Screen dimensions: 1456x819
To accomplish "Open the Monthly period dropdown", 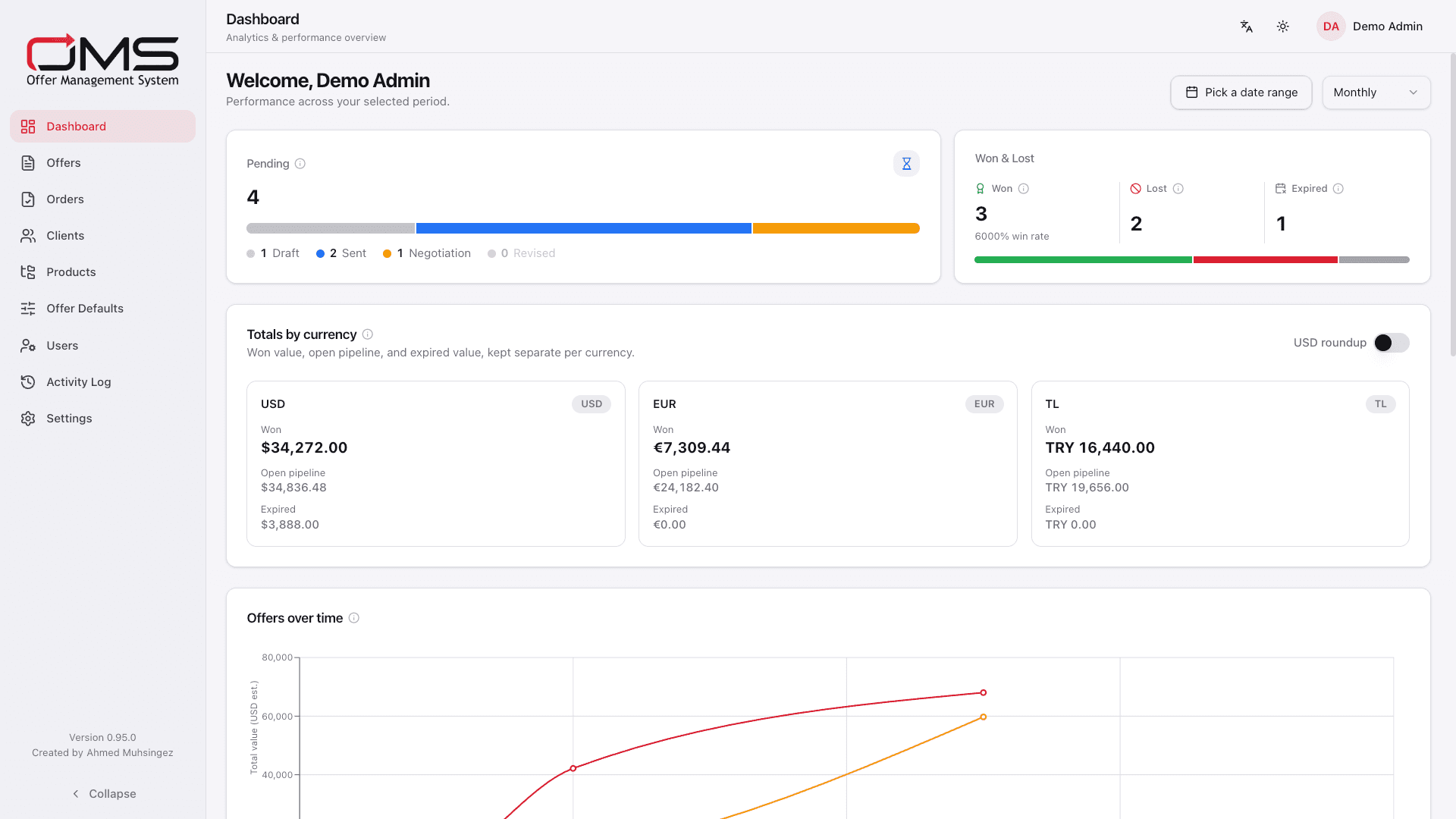I will point(1376,93).
